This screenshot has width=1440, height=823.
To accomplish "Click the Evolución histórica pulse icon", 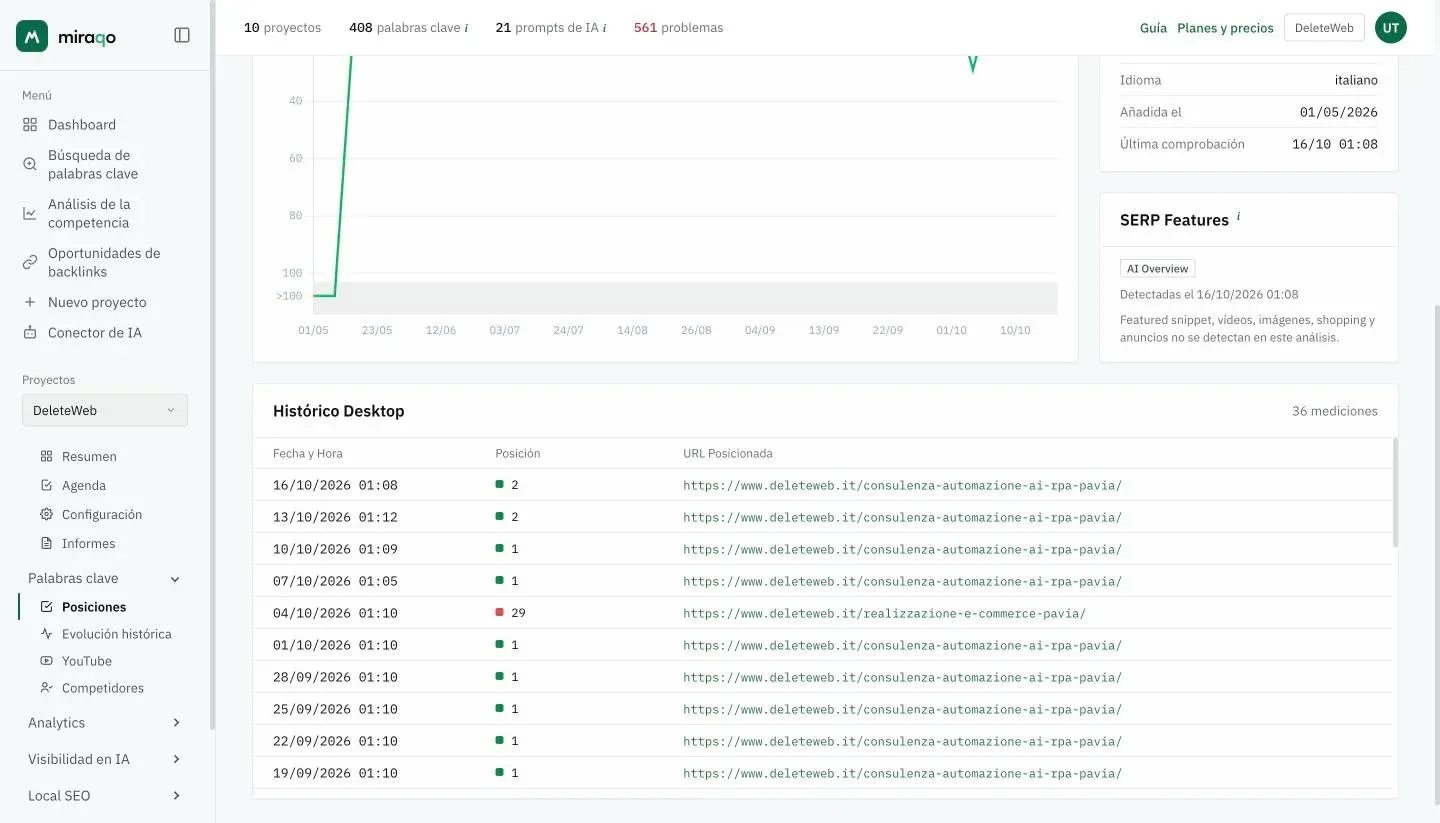I will (46, 634).
